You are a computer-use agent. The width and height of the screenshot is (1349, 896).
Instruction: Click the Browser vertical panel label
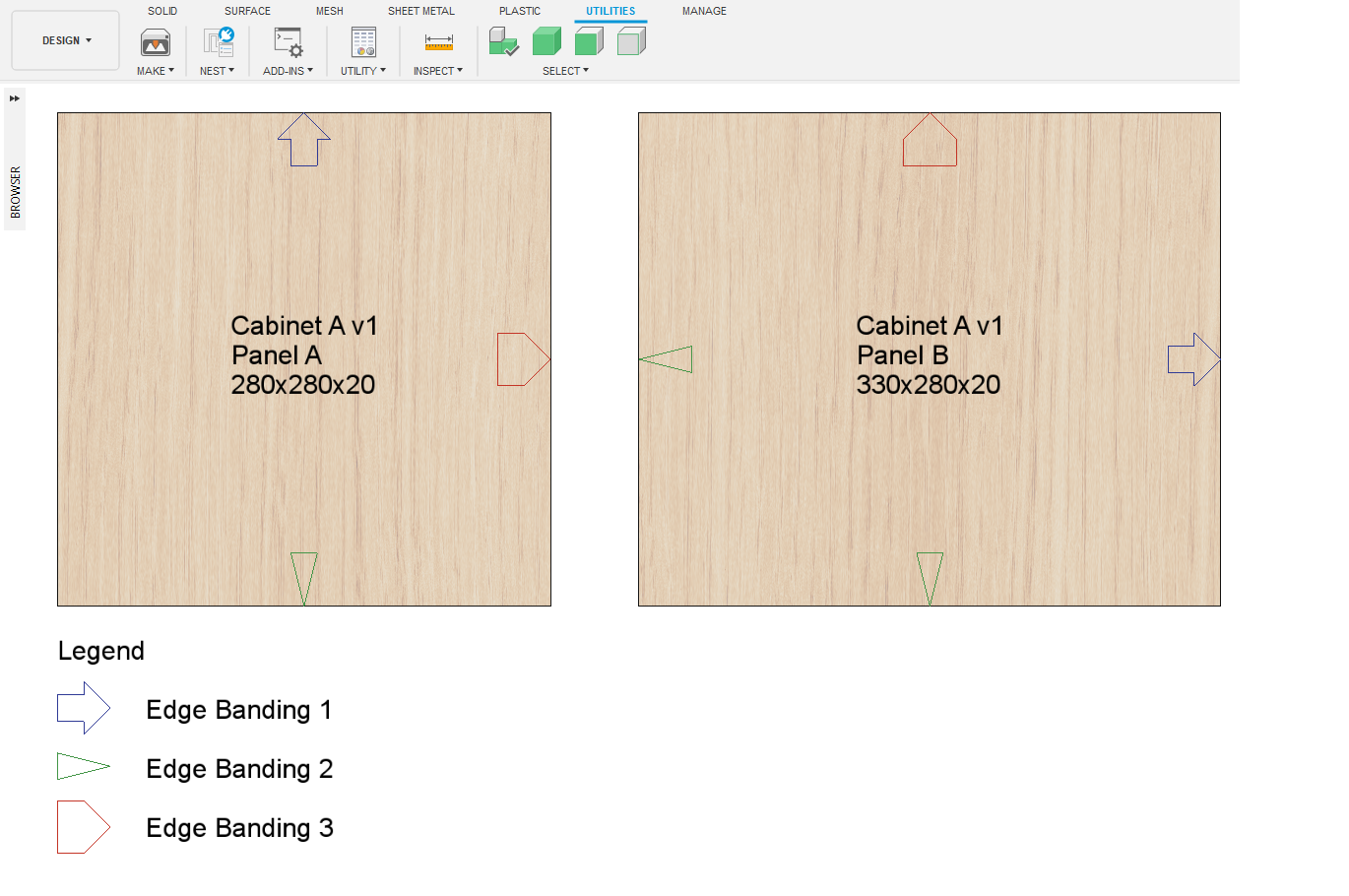click(x=16, y=192)
